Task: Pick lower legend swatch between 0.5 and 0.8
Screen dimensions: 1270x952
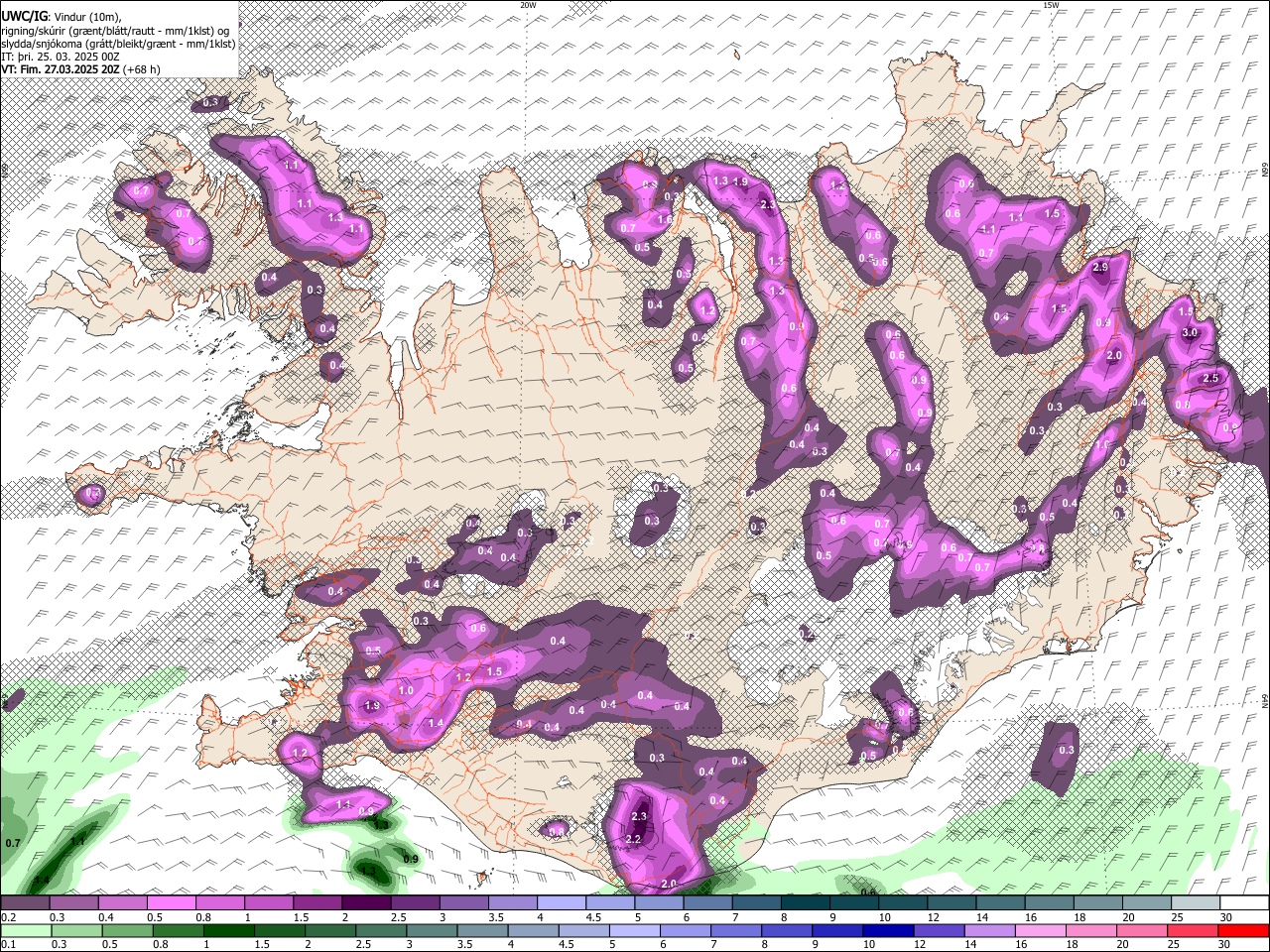Action: coord(126,930)
